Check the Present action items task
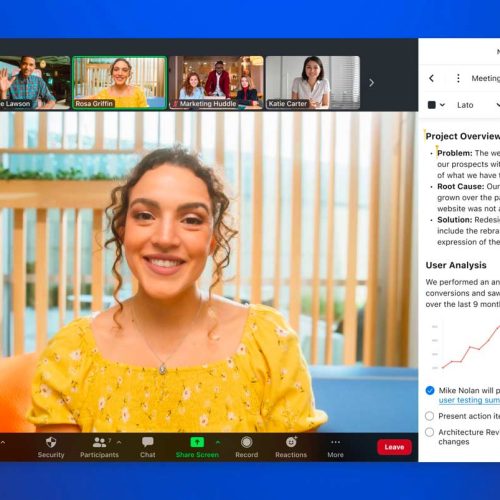 (x=430, y=416)
